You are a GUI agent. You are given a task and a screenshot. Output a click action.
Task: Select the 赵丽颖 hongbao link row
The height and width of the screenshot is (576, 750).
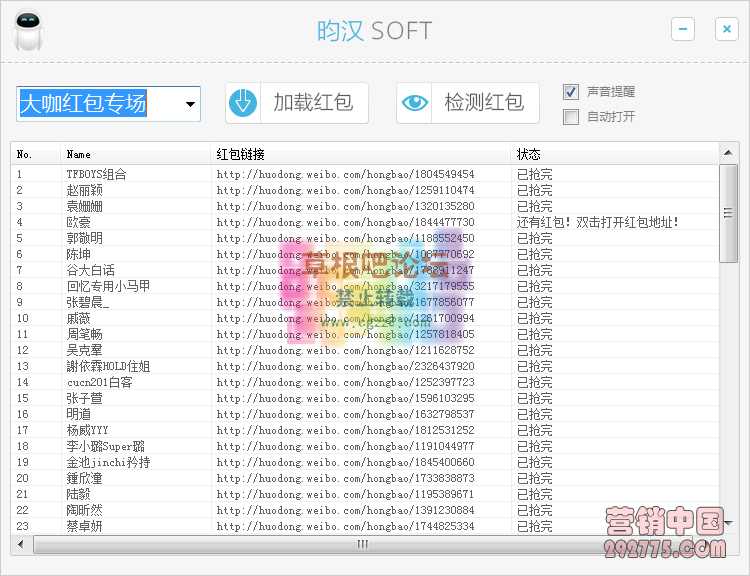point(345,190)
